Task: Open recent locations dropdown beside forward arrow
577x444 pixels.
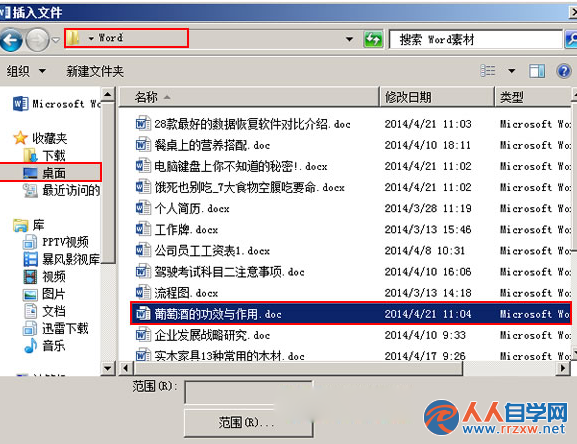Action: (56, 40)
